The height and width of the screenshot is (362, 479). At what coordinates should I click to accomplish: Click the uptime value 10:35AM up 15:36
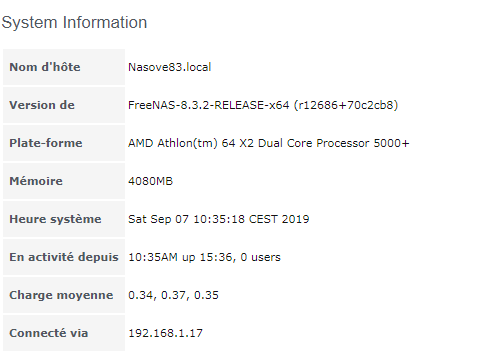(182, 257)
